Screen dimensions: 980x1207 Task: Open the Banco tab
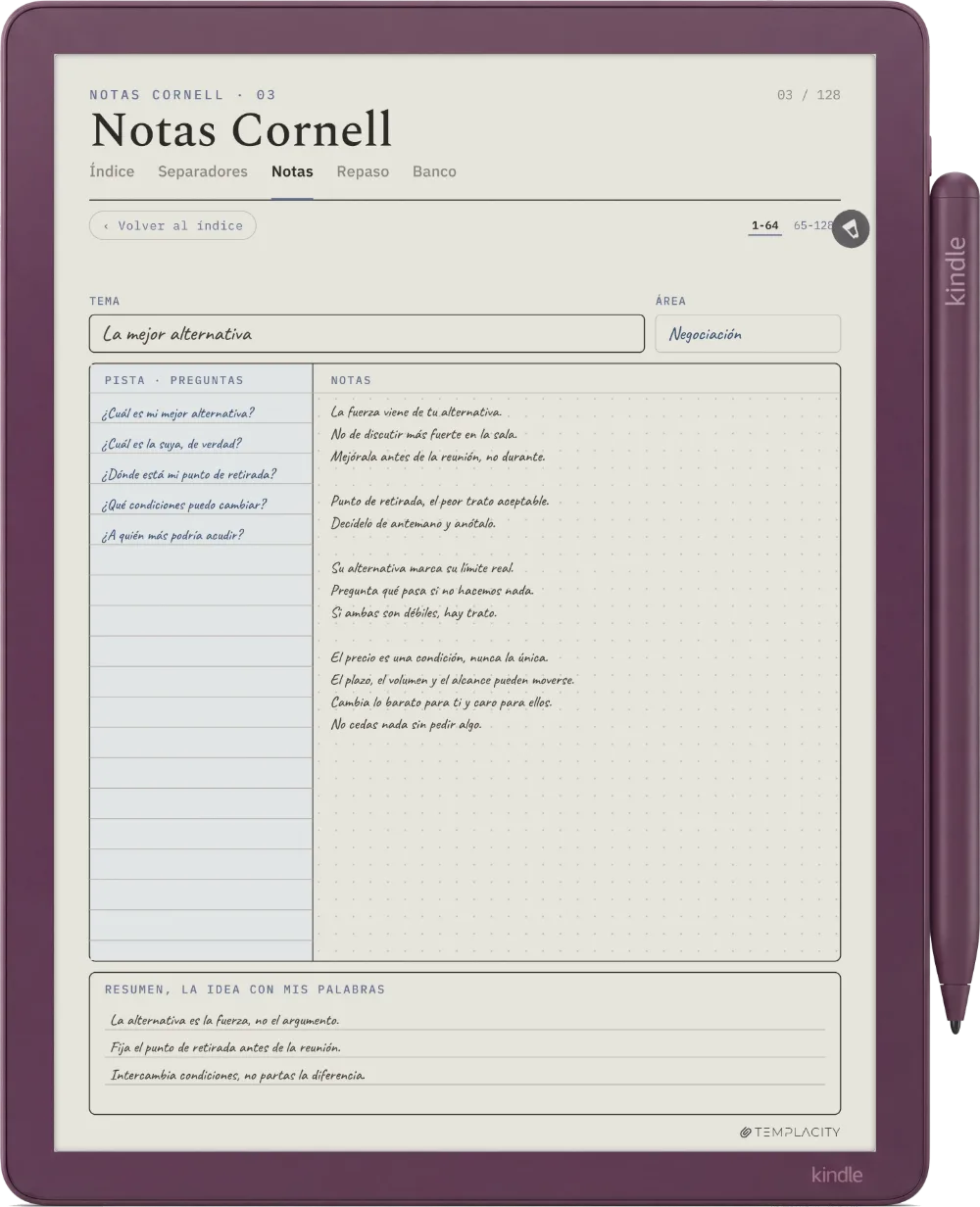(434, 171)
